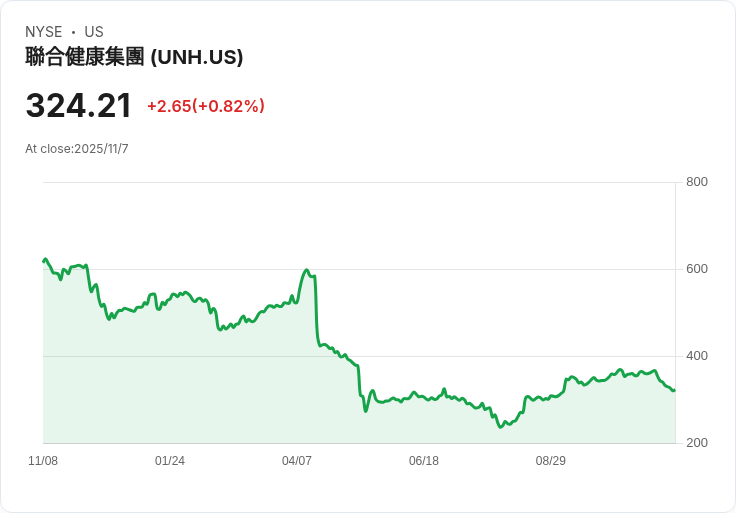Click the leftmost start of the price line
This screenshot has width=736, height=513.
pos(44,260)
